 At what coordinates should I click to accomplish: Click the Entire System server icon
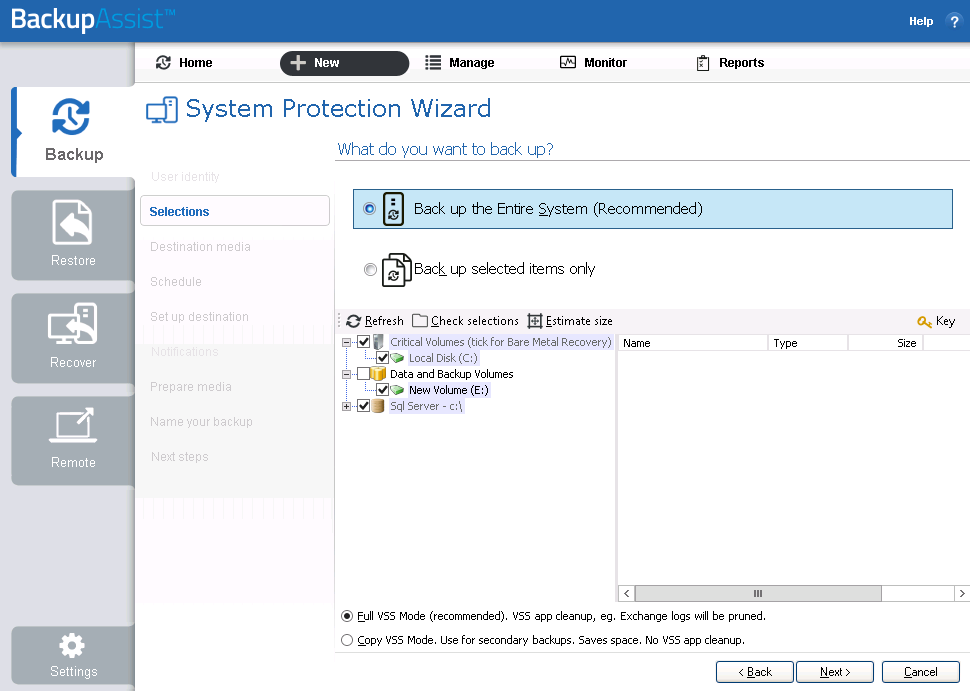click(x=393, y=209)
